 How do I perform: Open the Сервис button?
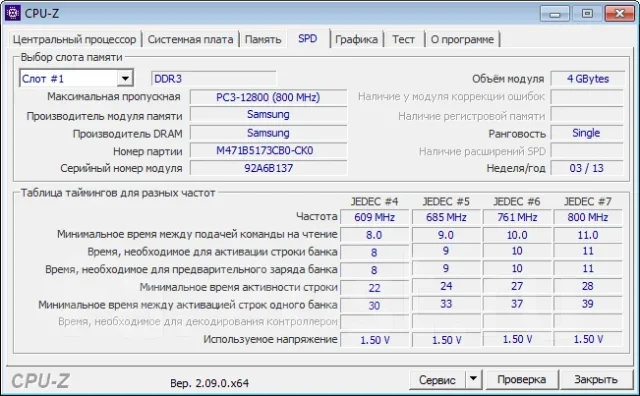click(437, 380)
